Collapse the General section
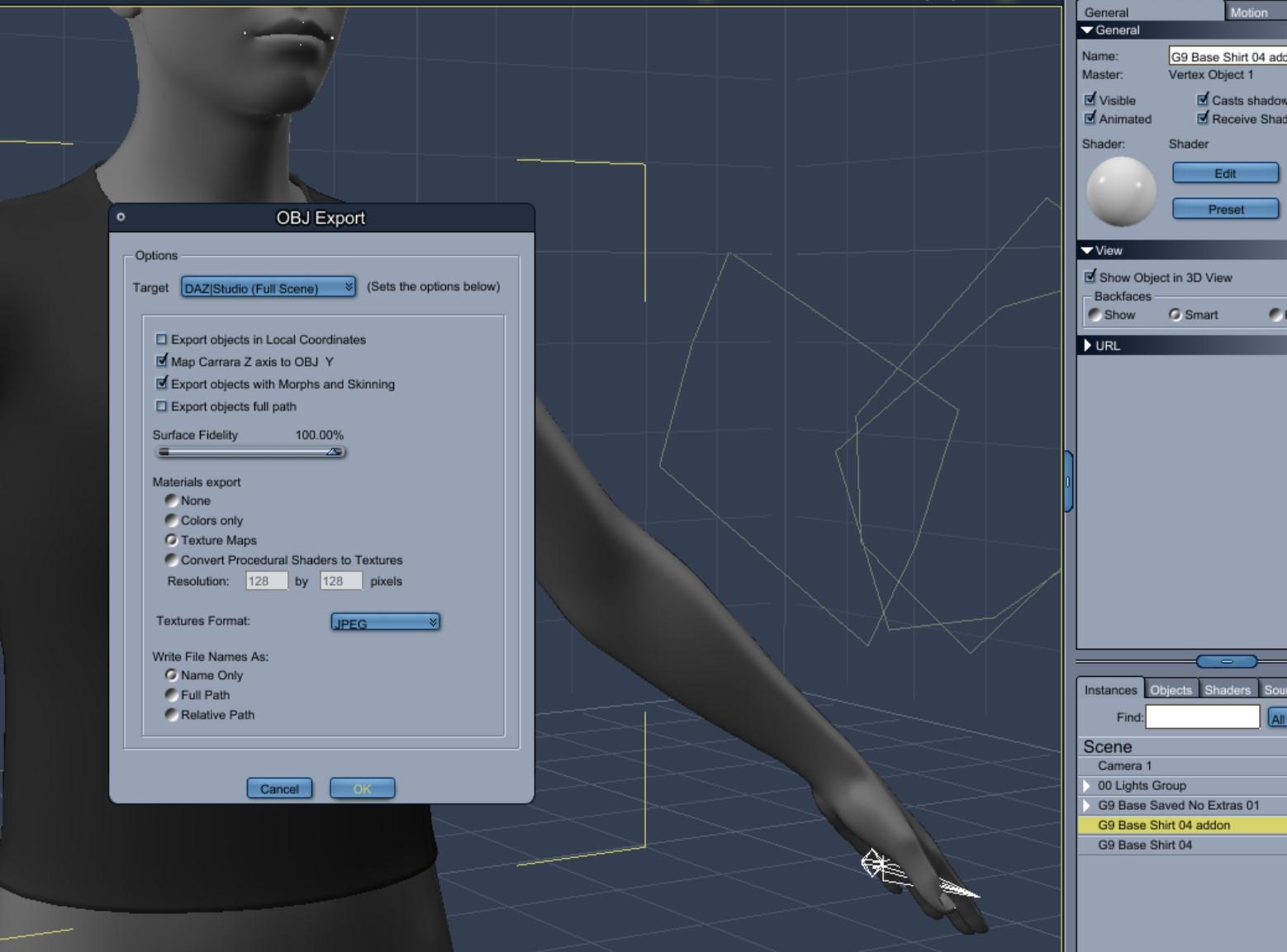 tap(1087, 31)
